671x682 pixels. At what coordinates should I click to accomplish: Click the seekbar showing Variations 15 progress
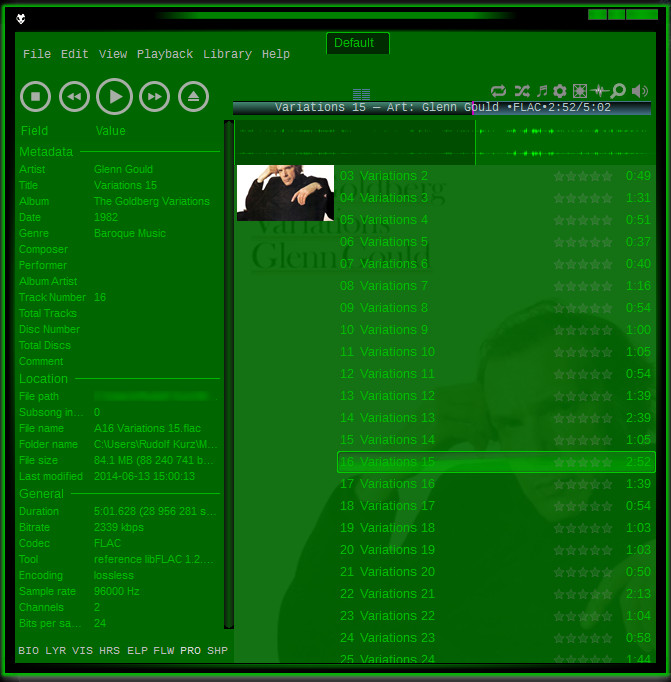(442, 107)
